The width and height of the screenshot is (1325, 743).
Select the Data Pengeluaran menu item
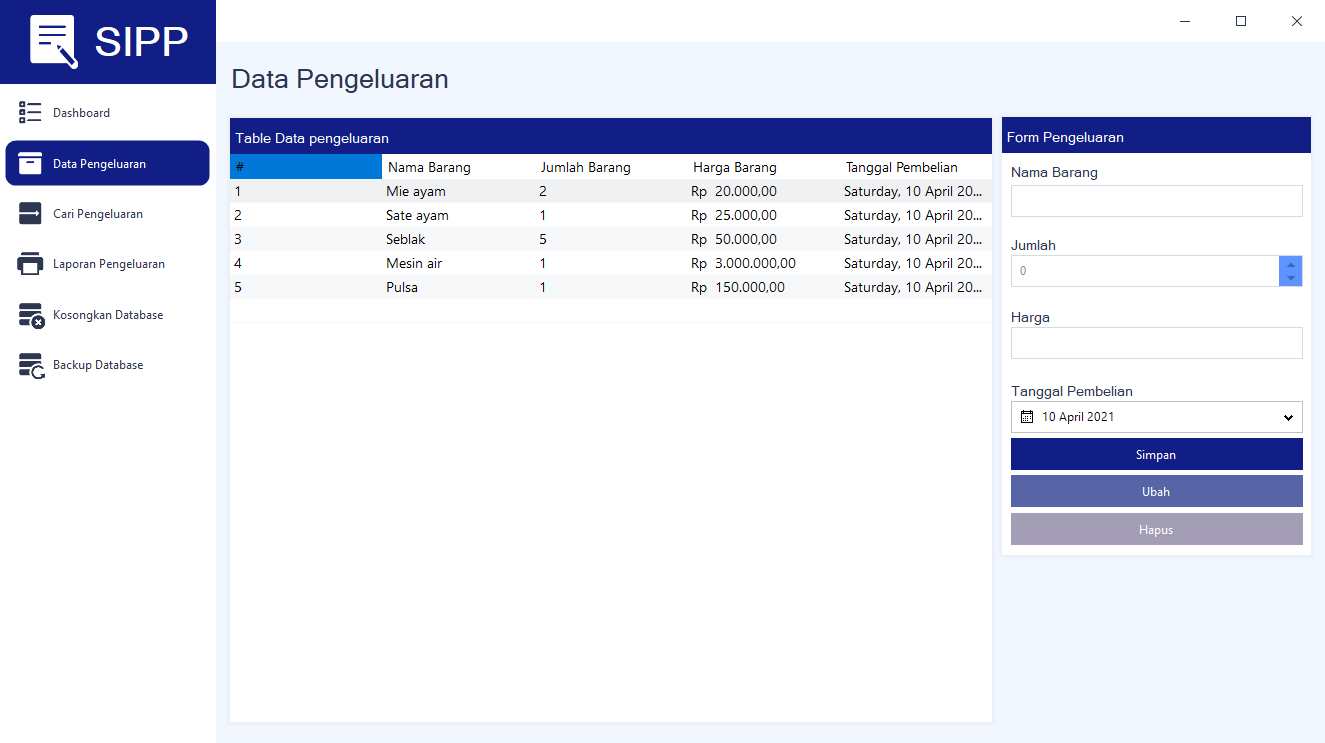point(108,163)
